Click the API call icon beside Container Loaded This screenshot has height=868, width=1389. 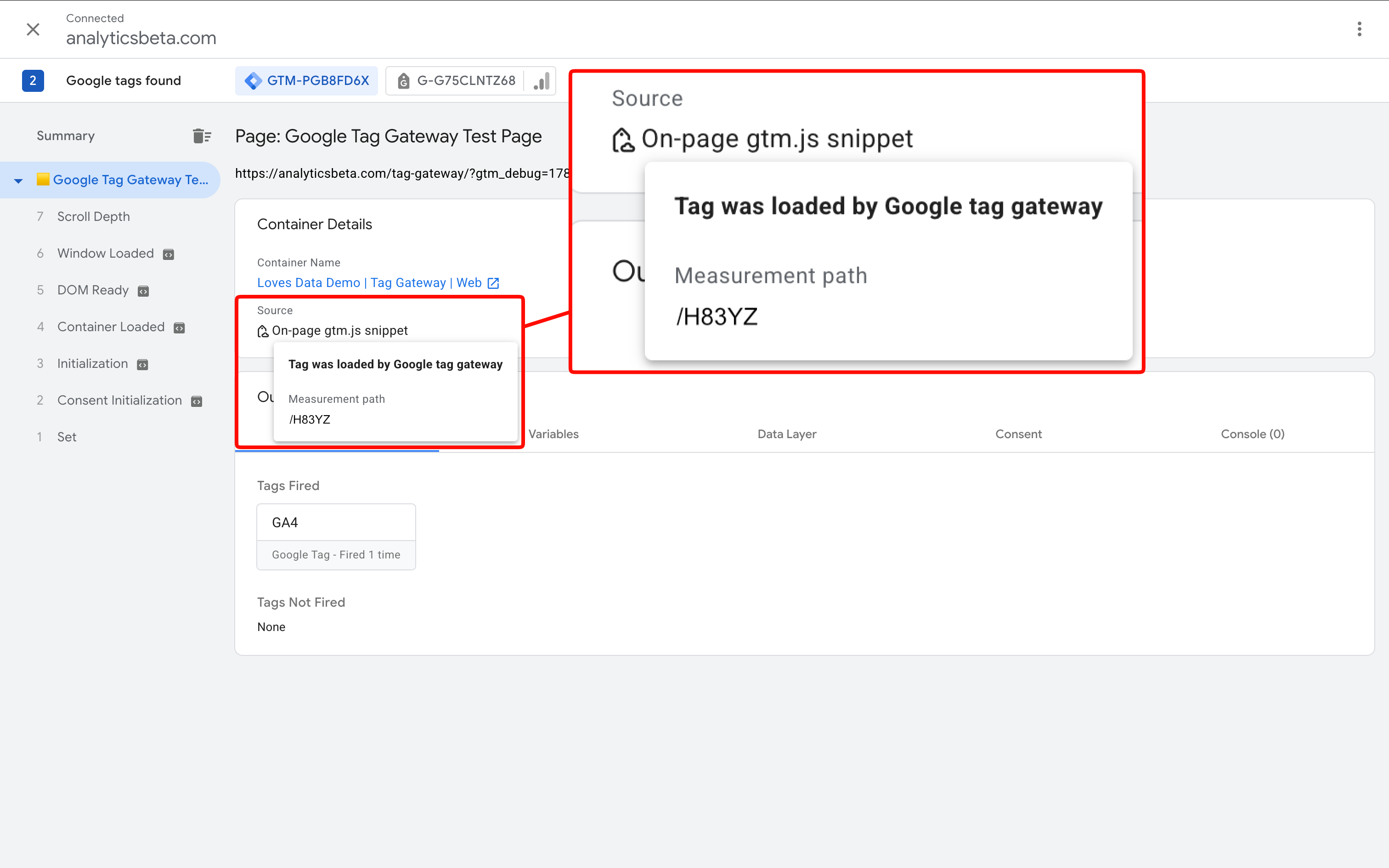tap(179, 328)
